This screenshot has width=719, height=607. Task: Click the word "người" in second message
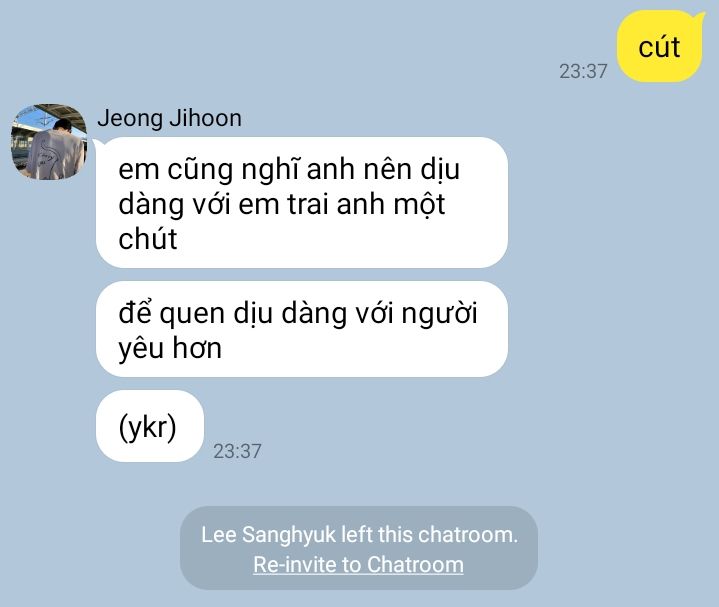point(439,315)
